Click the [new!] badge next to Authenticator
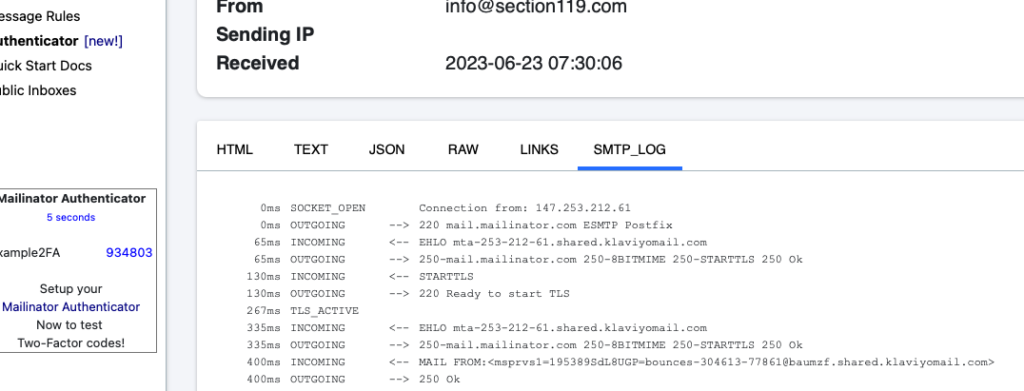The width and height of the screenshot is (1024, 391). [x=103, y=41]
